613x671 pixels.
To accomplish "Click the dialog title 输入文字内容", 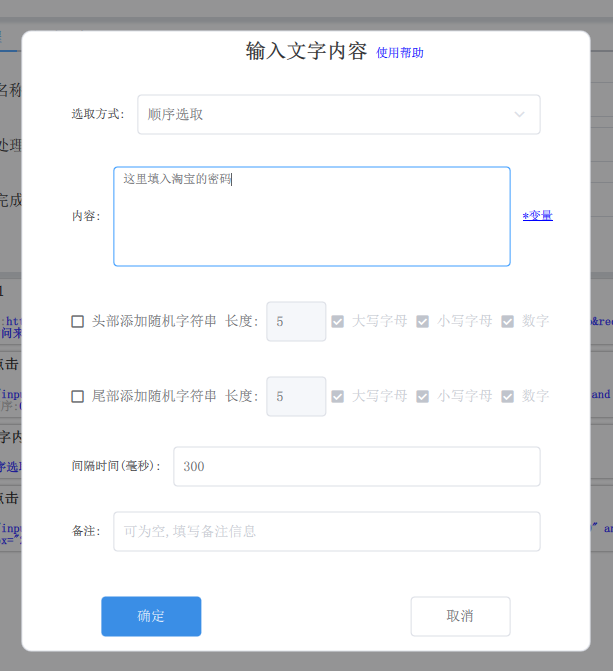I will [306, 51].
